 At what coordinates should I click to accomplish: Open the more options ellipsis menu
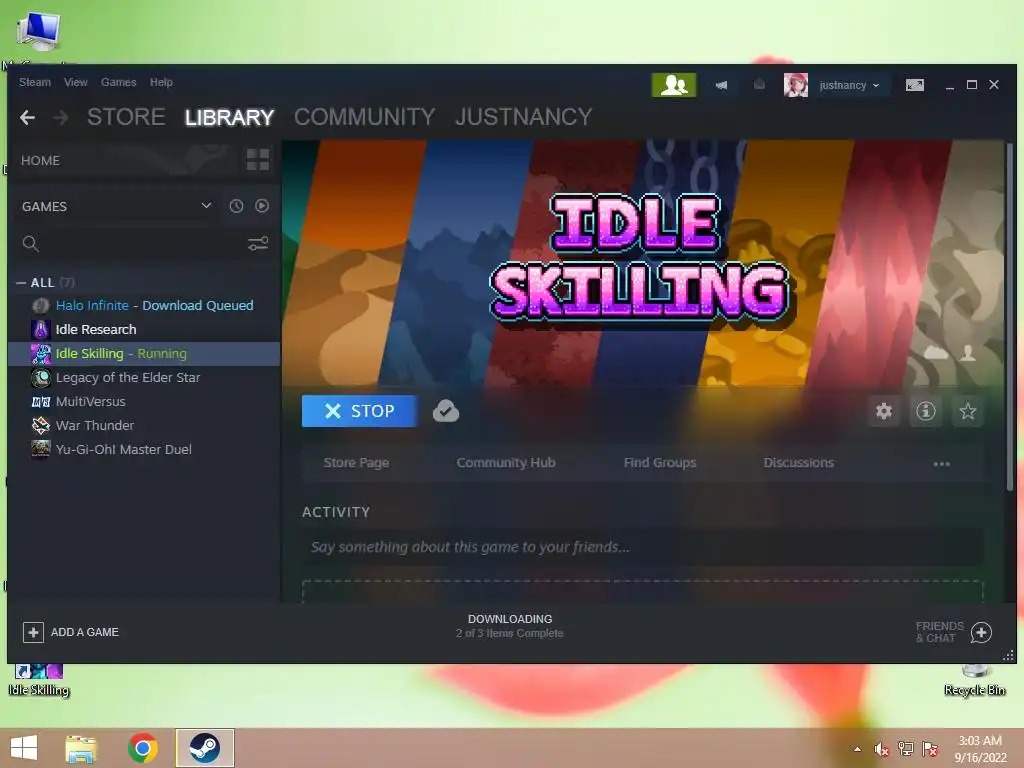pyautogui.click(x=941, y=464)
